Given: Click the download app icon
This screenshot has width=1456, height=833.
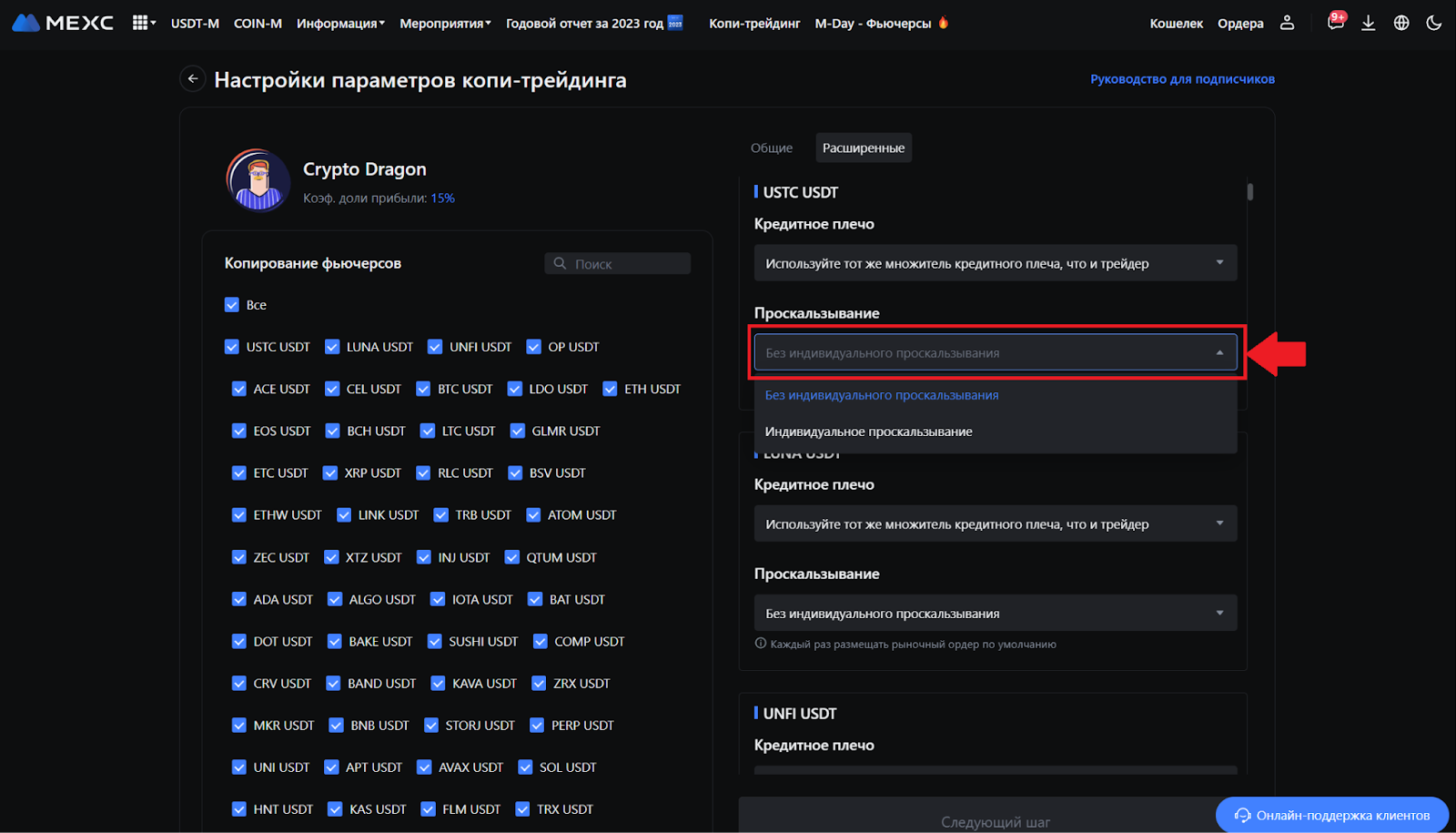Looking at the screenshot, I should pyautogui.click(x=1368, y=23).
